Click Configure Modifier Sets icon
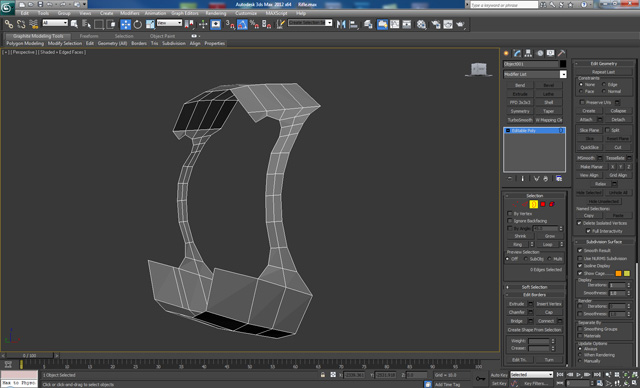Viewport: 640px width, 388px height. (x=559, y=179)
